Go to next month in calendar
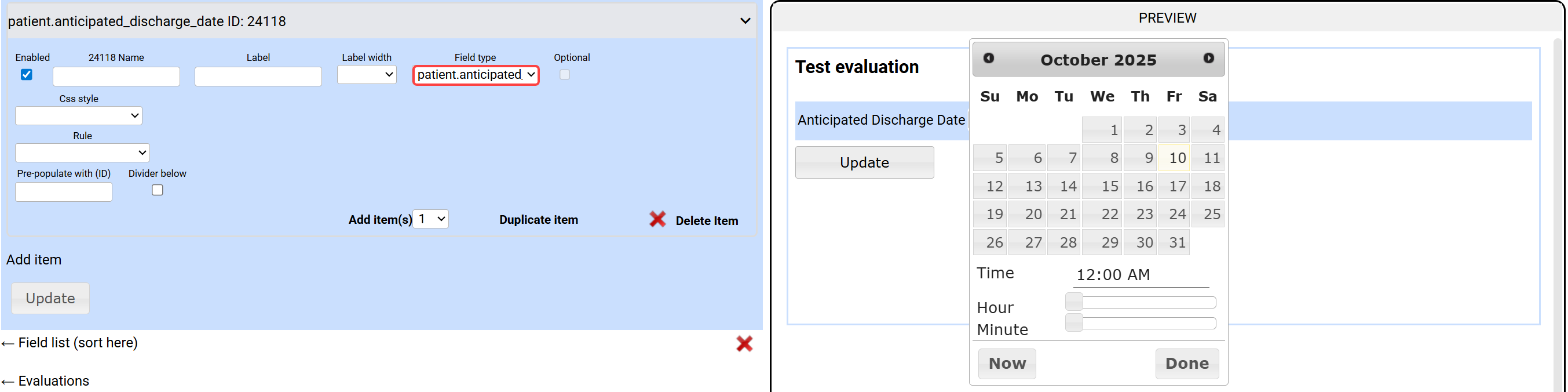Viewport: 1568px width, 392px height. [x=1208, y=59]
